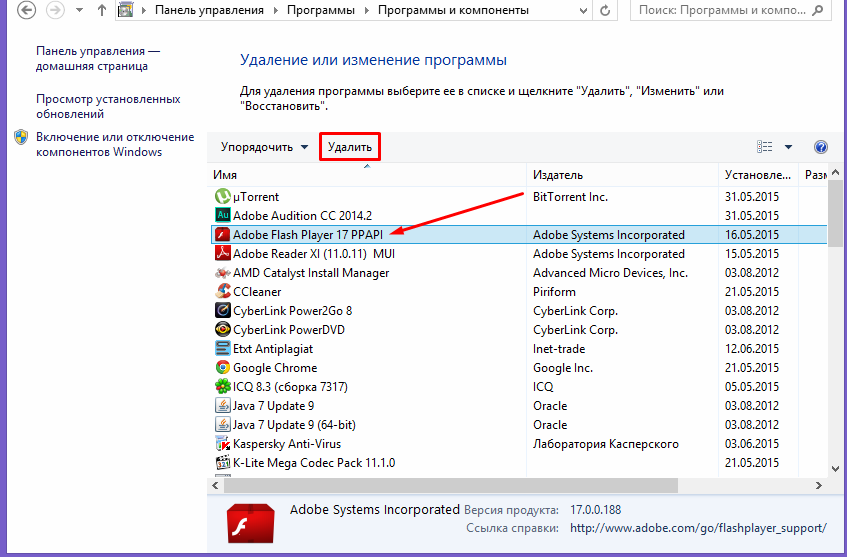Go up one level with up arrow
Screen dimensions: 847x557
point(102,10)
